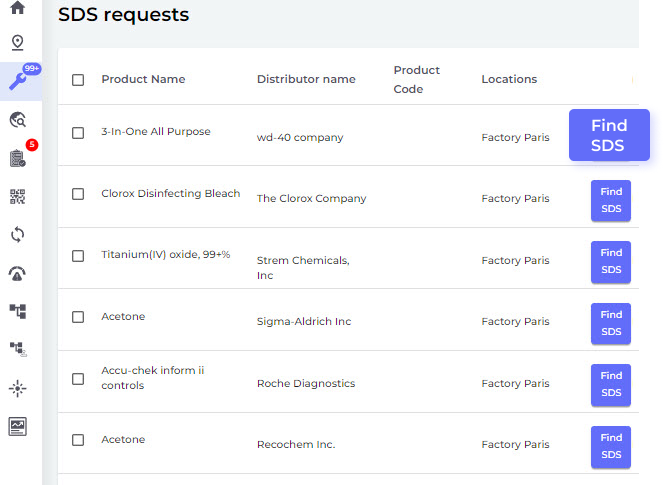Check the 3-In-One All Purpose row checkbox

coord(78,133)
